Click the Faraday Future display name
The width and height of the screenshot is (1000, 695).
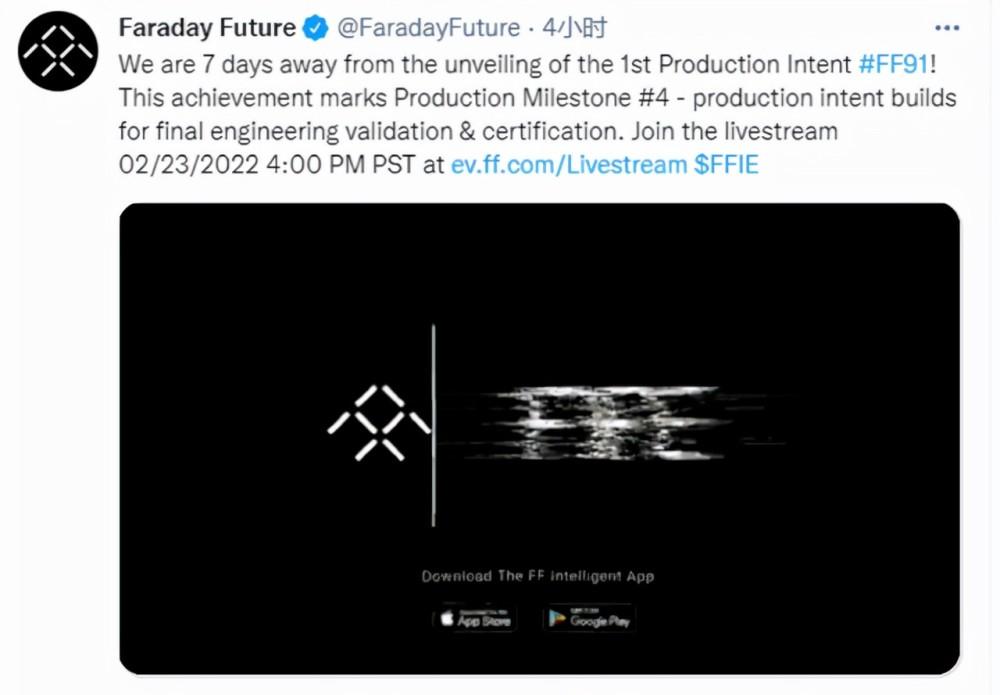207,27
